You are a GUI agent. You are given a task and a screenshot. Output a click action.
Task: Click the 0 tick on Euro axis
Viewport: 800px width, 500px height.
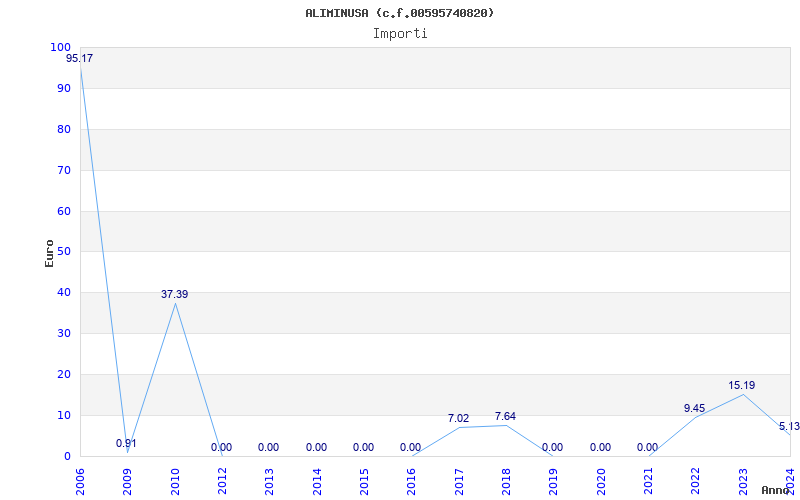[x=67, y=456]
